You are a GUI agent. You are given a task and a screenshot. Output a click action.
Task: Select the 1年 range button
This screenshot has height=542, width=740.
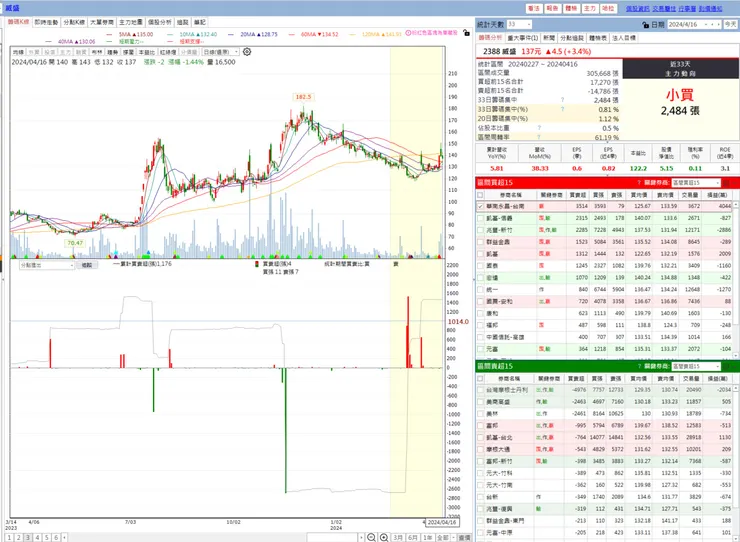point(428,538)
